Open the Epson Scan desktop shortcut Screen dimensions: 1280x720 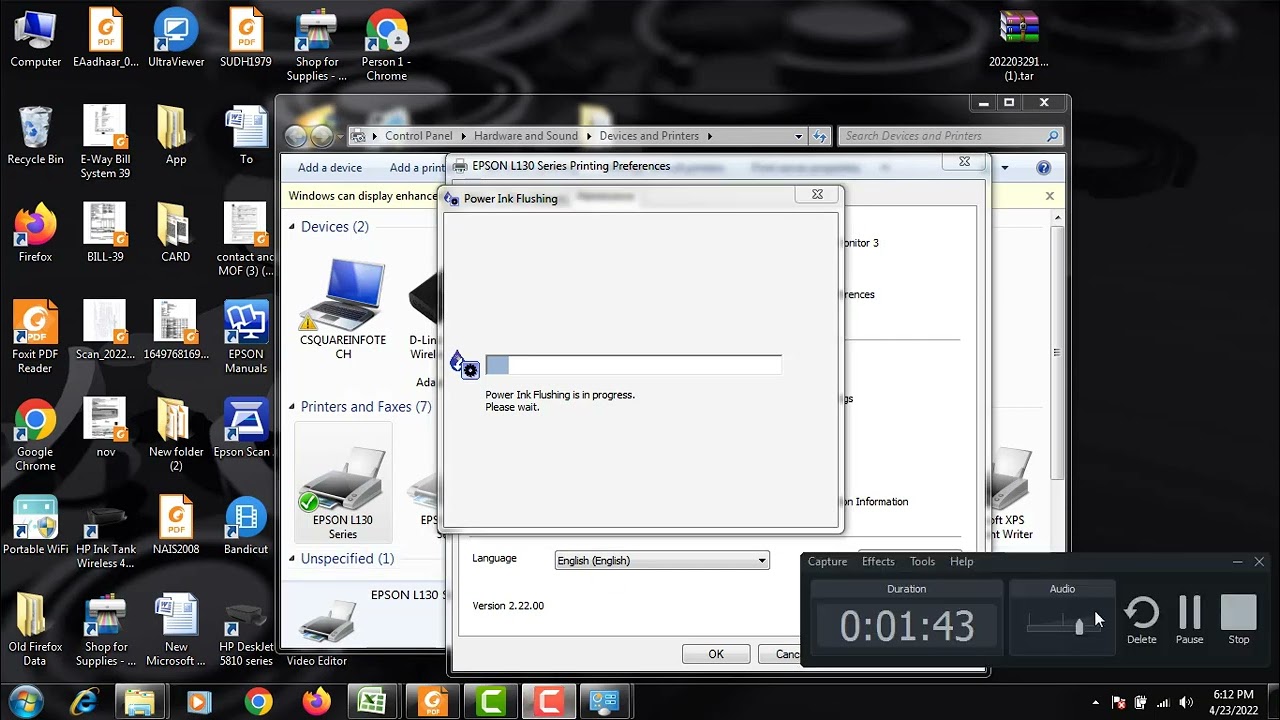click(x=246, y=428)
